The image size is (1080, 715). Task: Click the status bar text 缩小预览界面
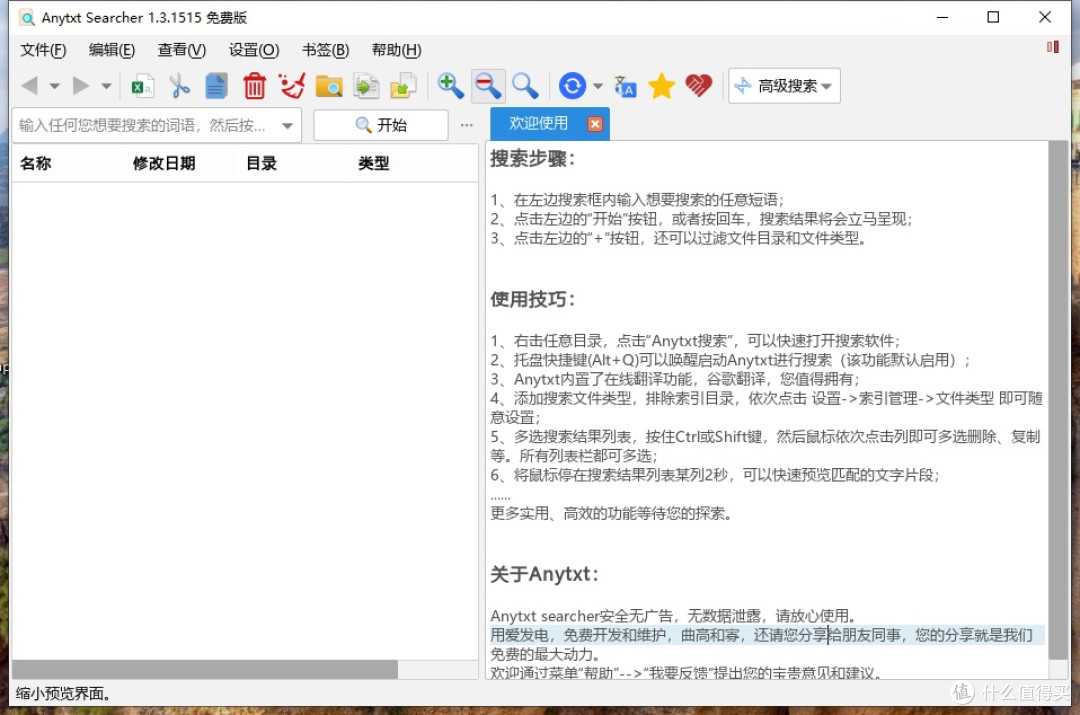63,694
